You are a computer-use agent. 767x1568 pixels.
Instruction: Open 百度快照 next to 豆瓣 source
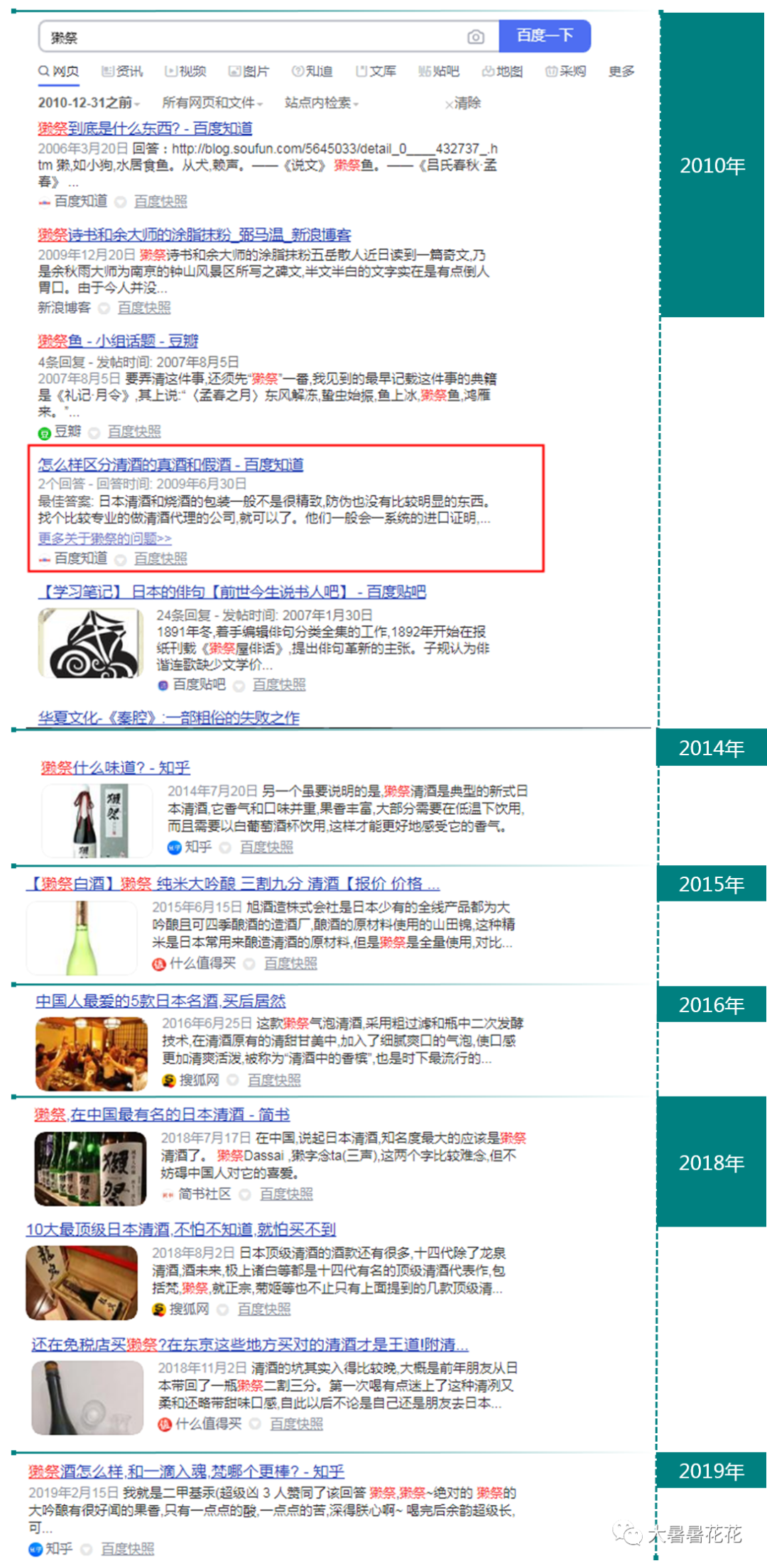pyautogui.click(x=134, y=432)
